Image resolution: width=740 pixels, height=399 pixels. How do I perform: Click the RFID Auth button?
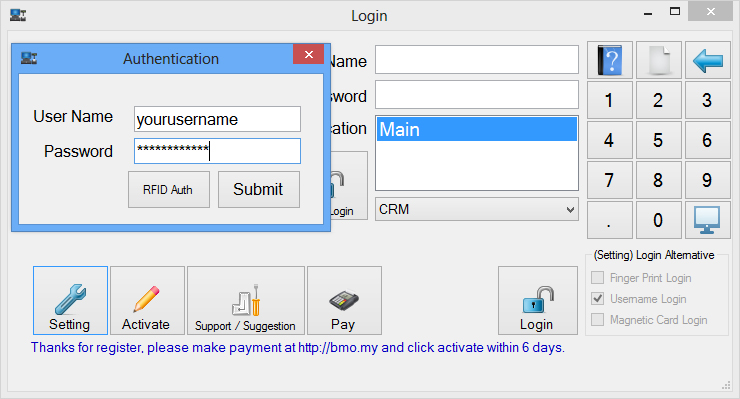click(x=168, y=189)
